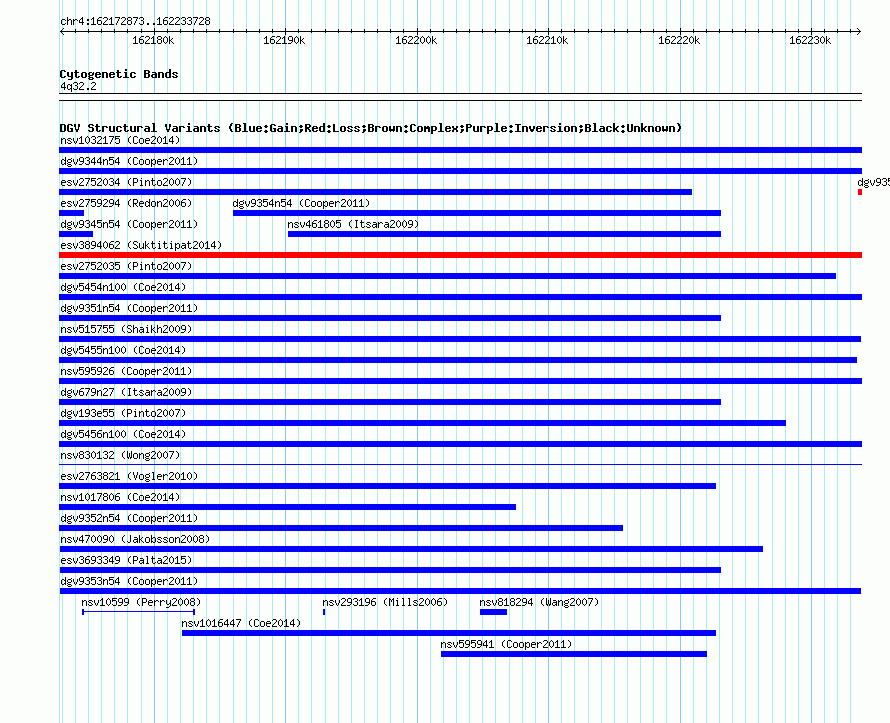Select the nsv595926 (Cooper2011) label
This screenshot has width=890, height=723.
(126, 371)
